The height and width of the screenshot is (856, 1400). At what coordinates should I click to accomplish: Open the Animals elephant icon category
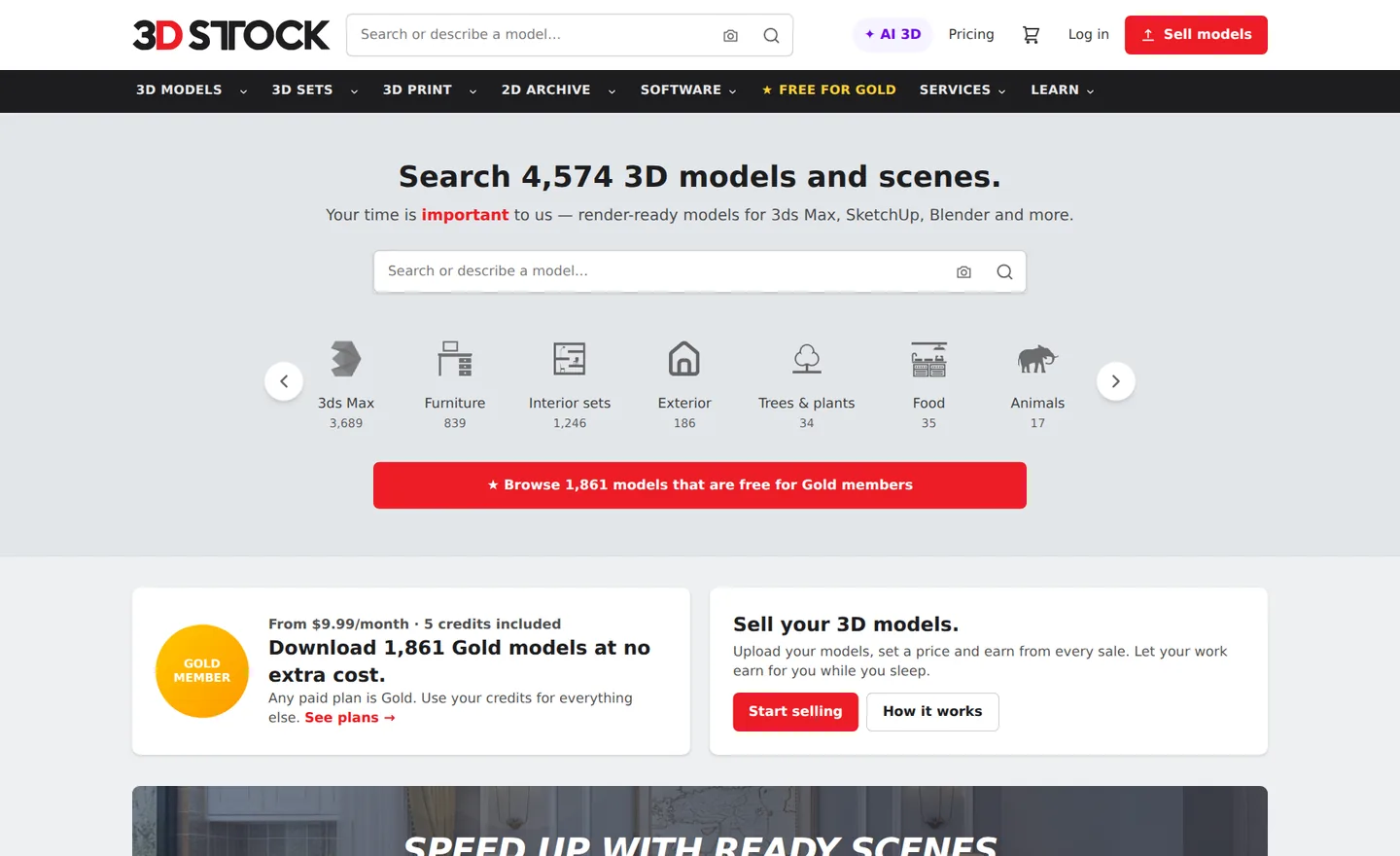pos(1037,359)
